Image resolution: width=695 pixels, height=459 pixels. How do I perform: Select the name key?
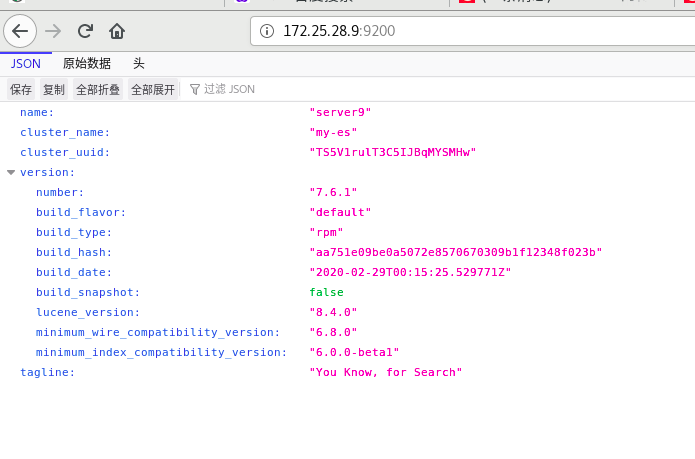[37, 113]
